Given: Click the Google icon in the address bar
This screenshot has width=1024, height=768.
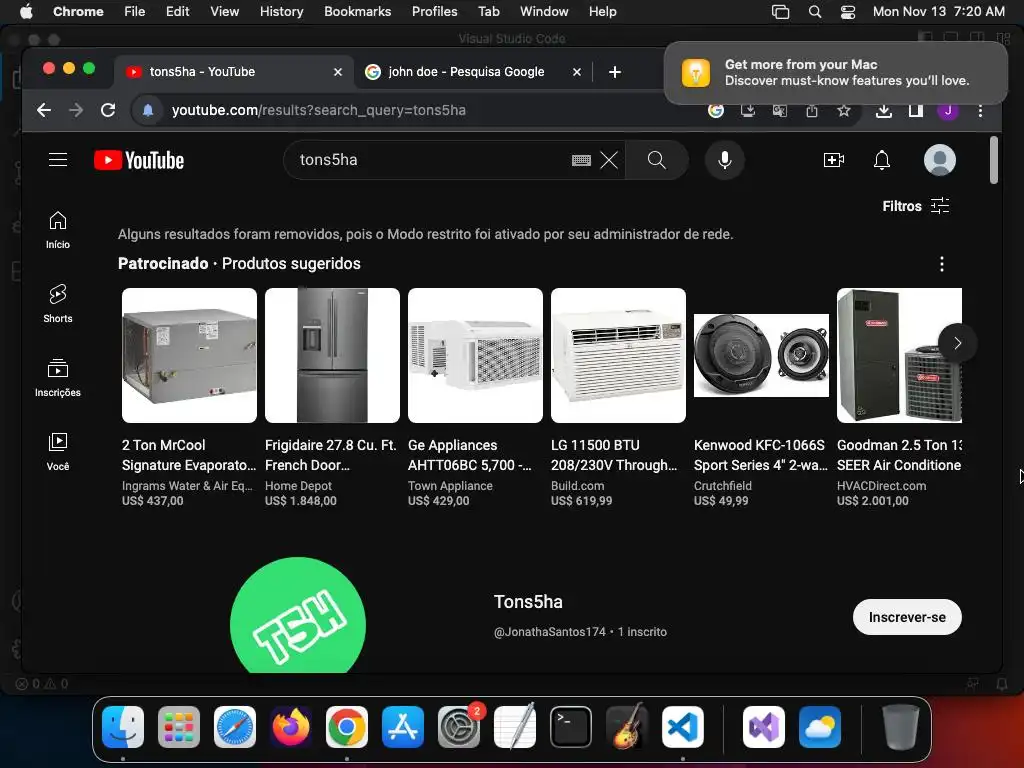Looking at the screenshot, I should point(716,110).
